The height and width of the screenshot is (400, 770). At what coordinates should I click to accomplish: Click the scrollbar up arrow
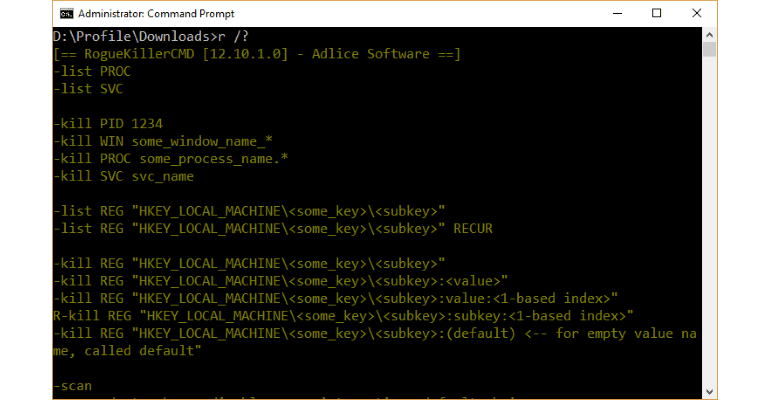point(709,35)
